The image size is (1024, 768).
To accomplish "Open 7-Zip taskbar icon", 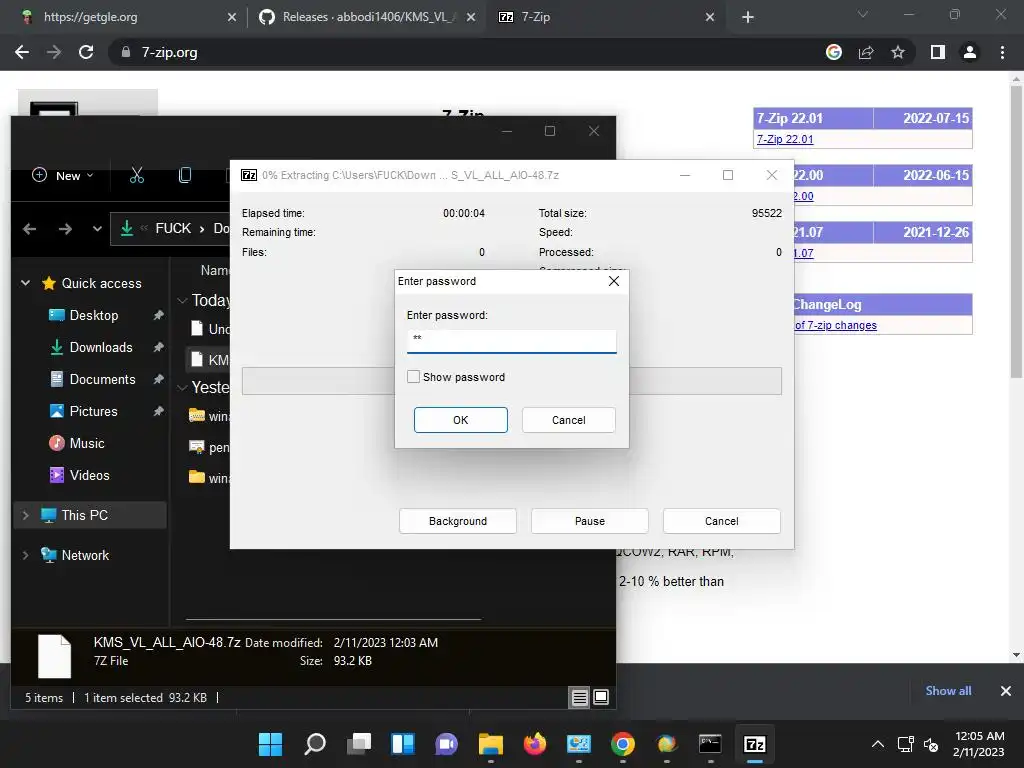I will tap(754, 744).
